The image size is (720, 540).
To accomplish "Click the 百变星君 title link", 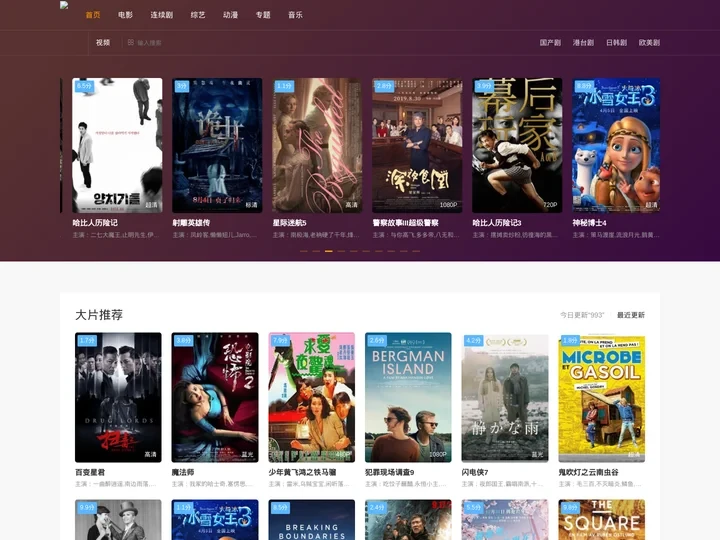I will 90,472.
